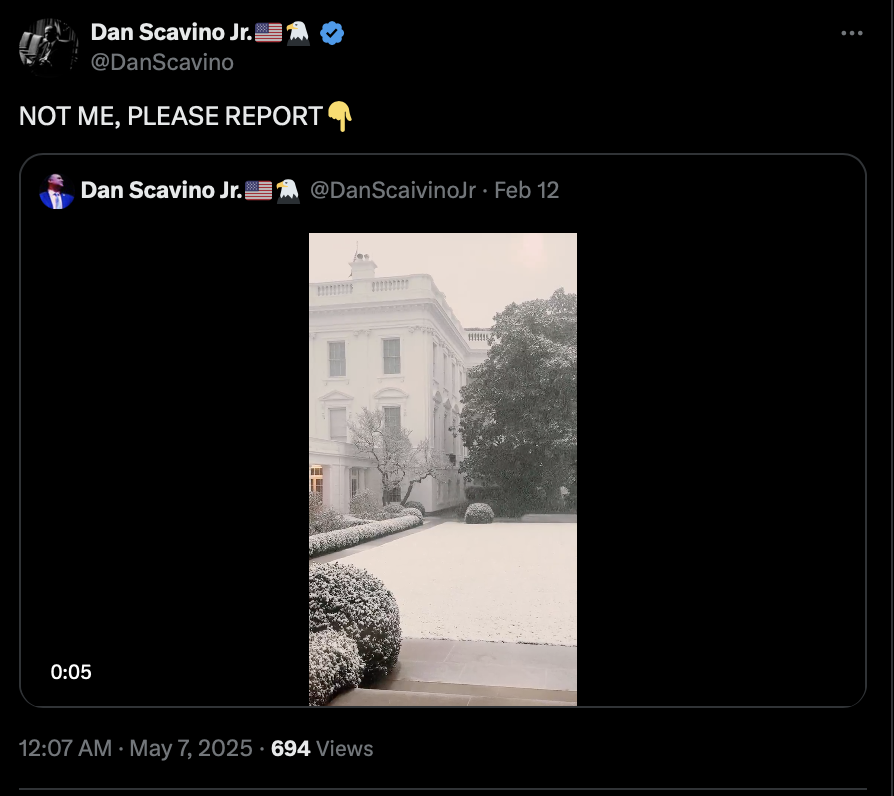Viewport: 894px width, 796px height.
Task: Open the @DanScaivinoJr handle in quoted post
Action: 393,190
